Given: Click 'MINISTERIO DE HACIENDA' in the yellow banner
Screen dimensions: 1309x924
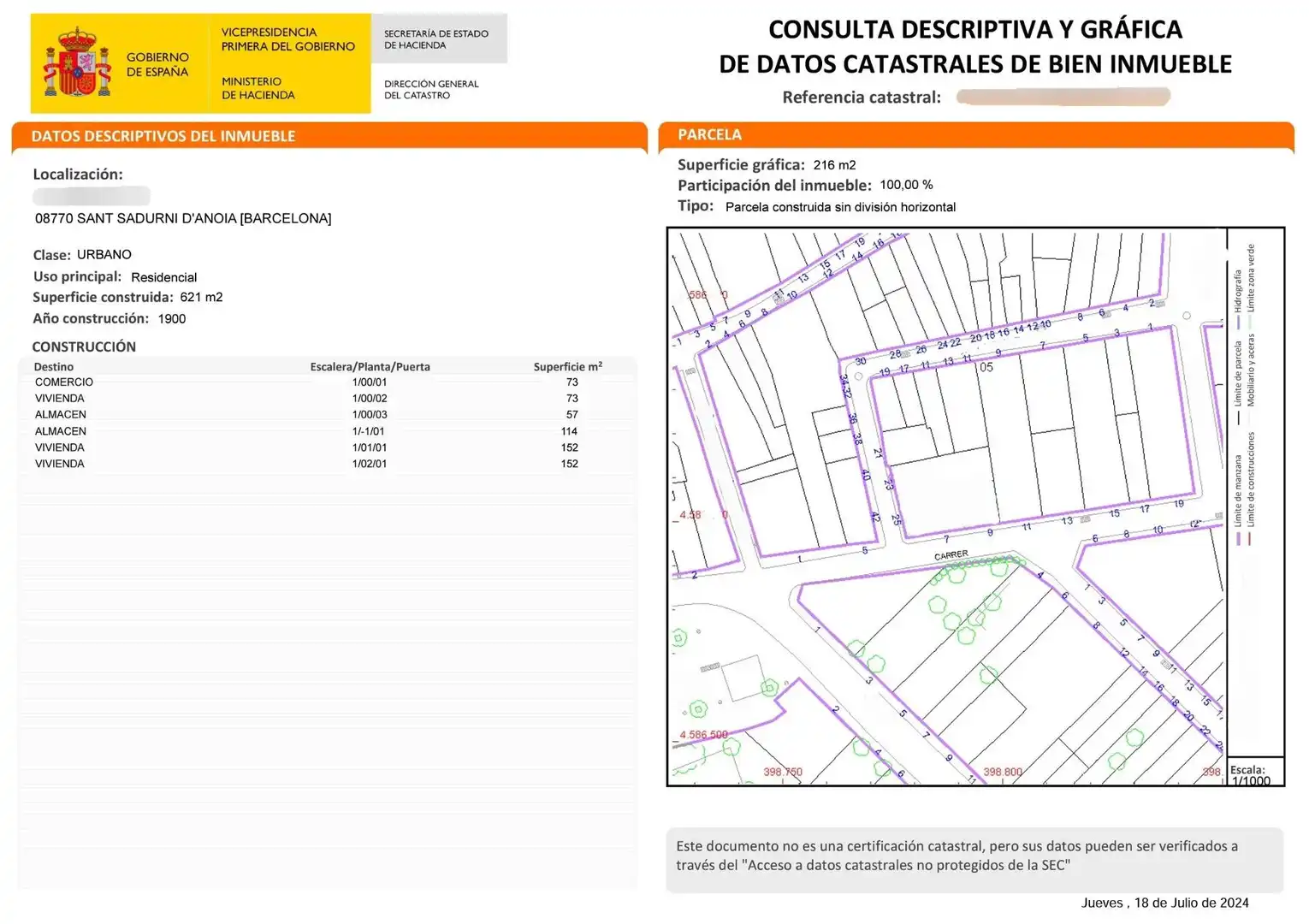Looking at the screenshot, I should (x=258, y=88).
